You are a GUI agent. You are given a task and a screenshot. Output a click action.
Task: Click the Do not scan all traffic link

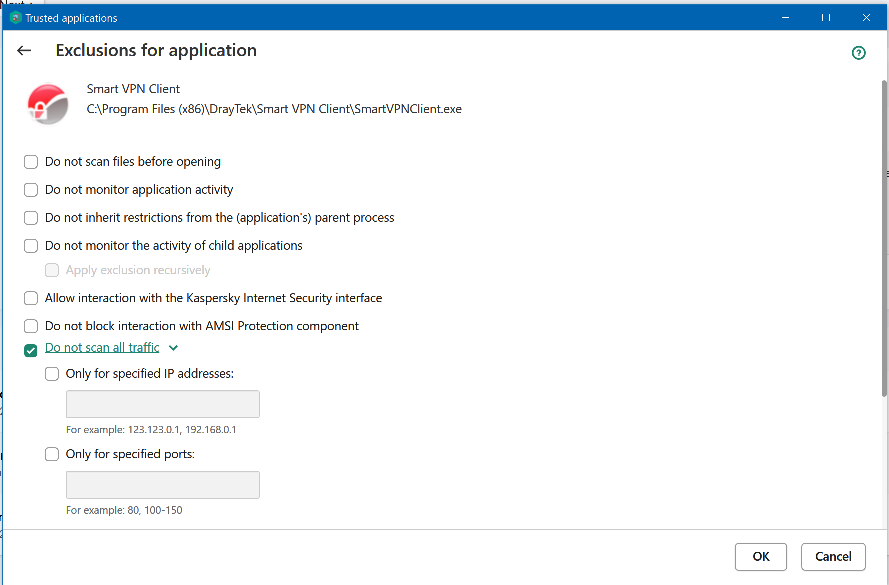pos(102,348)
